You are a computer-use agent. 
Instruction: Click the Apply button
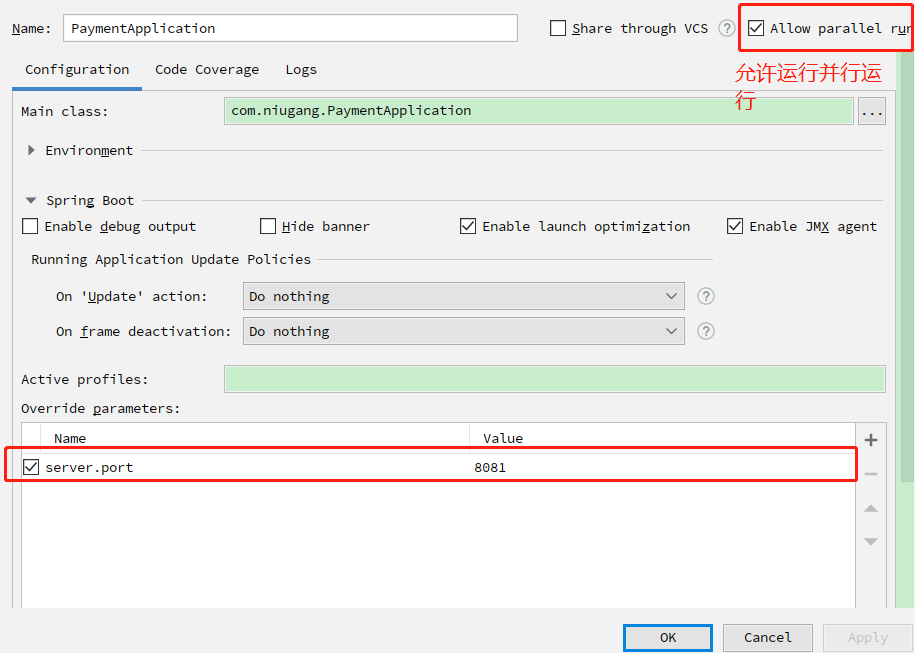tap(868, 637)
